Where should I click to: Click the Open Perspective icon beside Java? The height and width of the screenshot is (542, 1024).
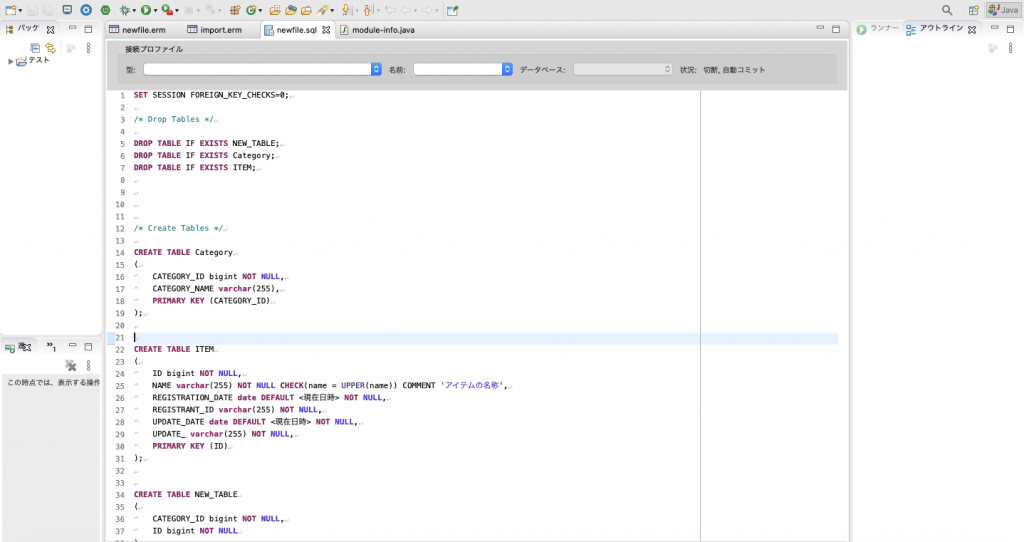pyautogui.click(x=973, y=10)
